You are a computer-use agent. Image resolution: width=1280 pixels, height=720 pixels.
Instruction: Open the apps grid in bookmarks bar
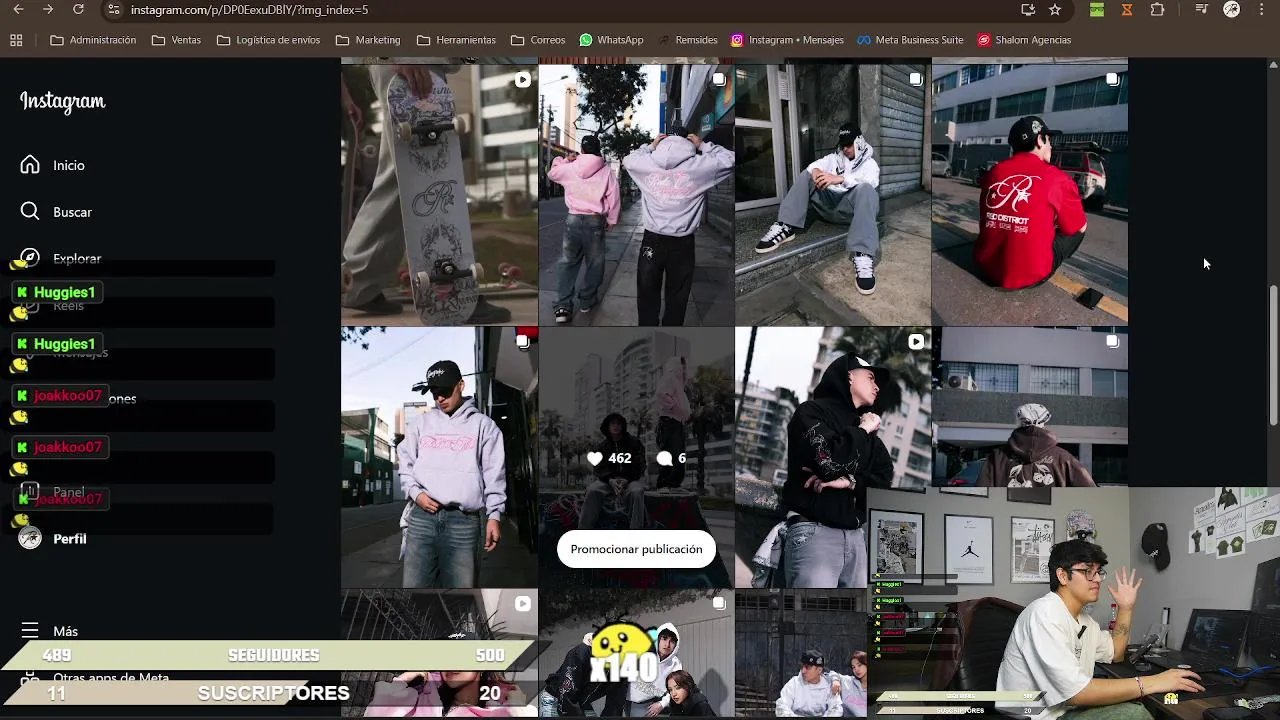16,40
